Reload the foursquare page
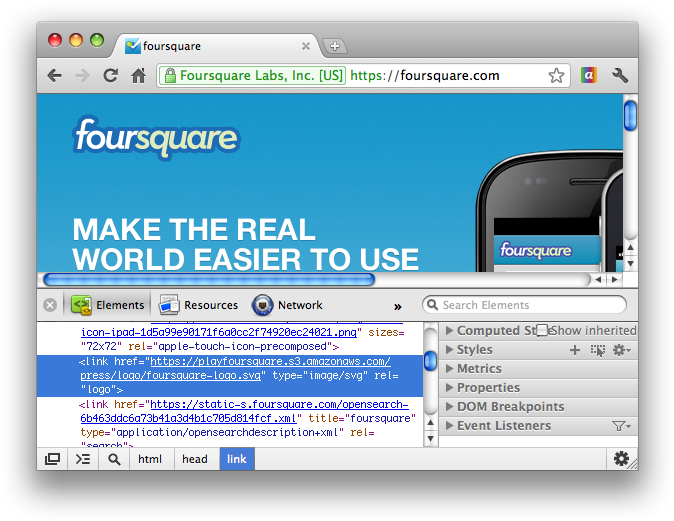 click(111, 76)
